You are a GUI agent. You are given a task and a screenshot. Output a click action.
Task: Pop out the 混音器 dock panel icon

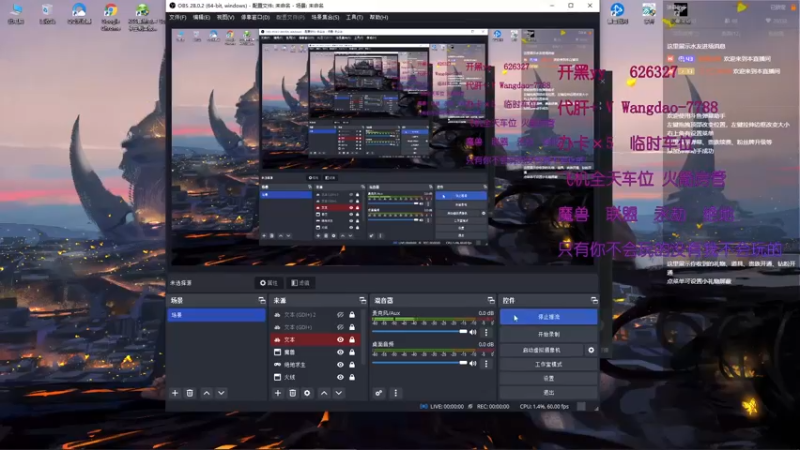[x=491, y=300]
